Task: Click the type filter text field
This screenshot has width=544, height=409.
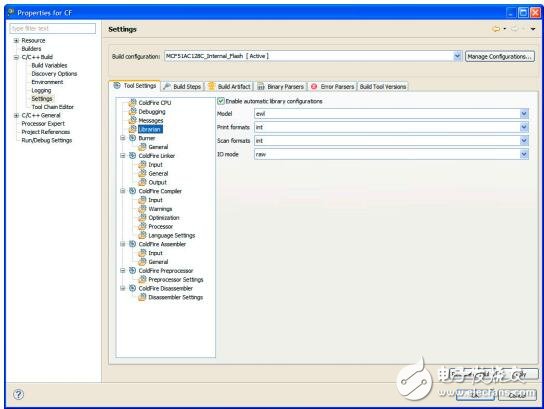Action: (53, 28)
